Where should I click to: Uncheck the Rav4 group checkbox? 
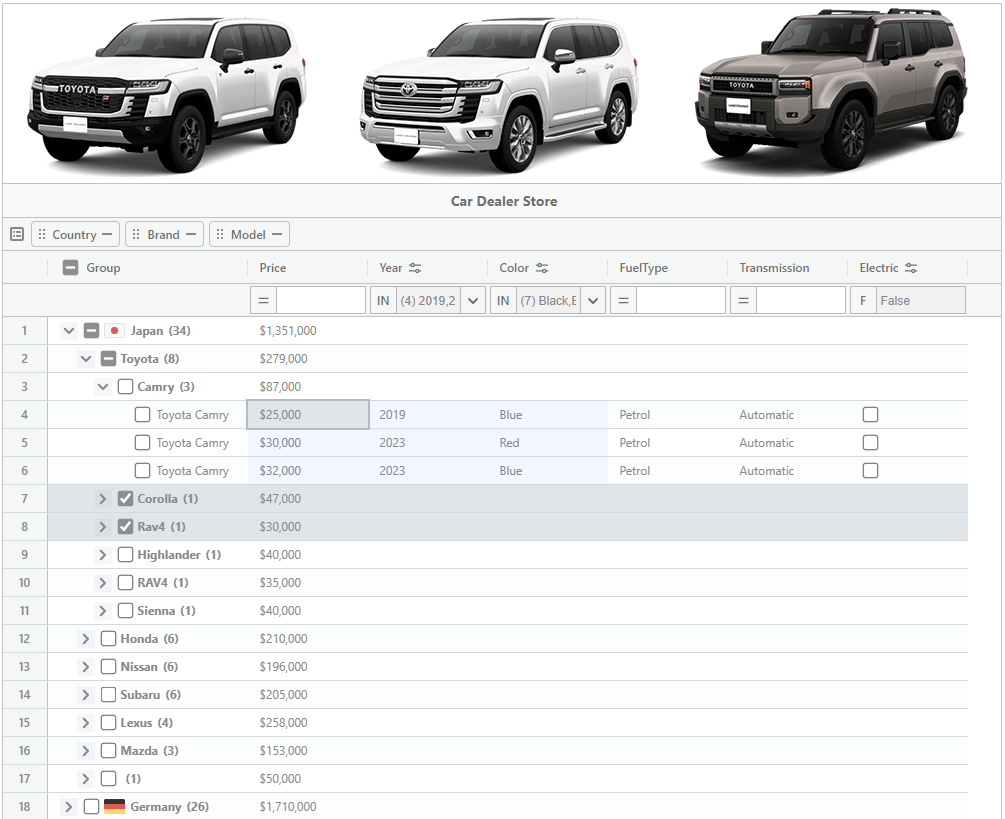point(126,527)
